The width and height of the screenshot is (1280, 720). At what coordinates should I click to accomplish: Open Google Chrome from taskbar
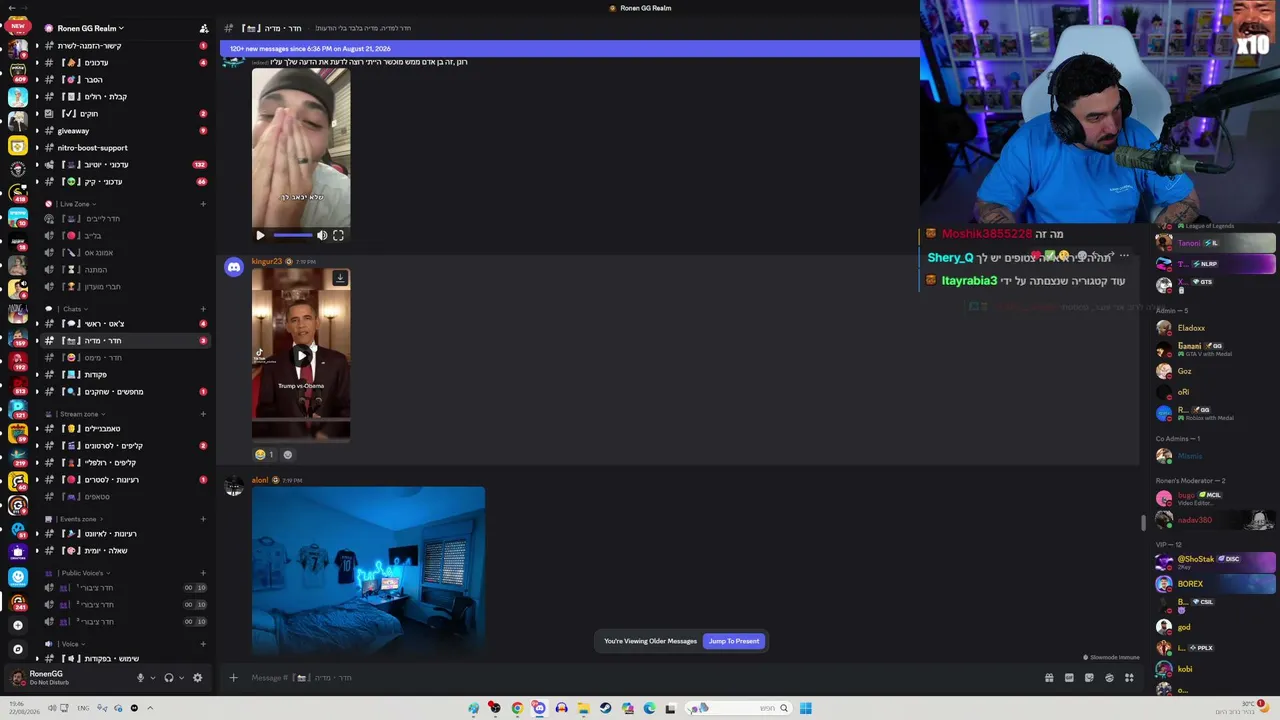click(x=517, y=708)
